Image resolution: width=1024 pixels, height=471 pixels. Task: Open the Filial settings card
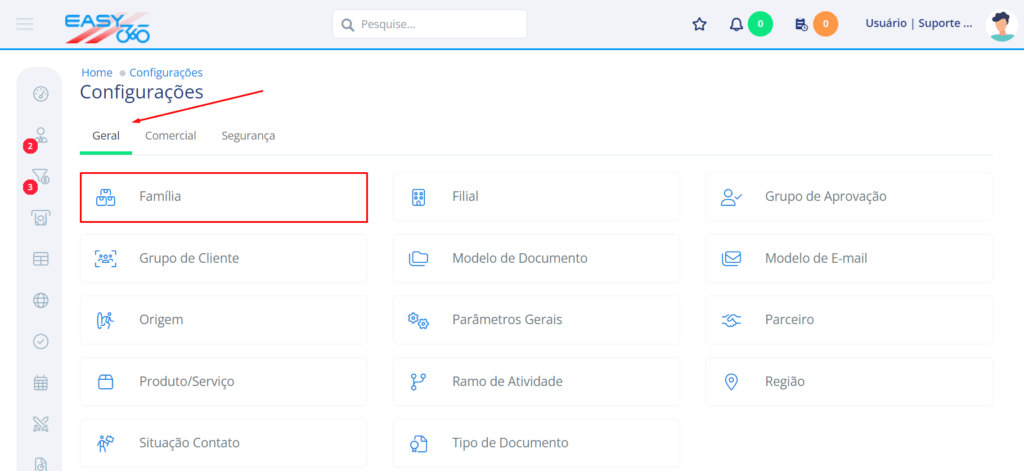coord(536,197)
